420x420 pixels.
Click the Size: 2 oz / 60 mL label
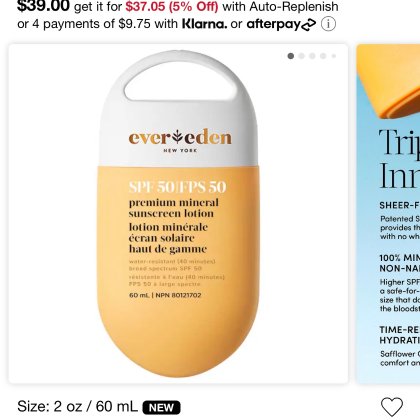pyautogui.click(x=77, y=407)
